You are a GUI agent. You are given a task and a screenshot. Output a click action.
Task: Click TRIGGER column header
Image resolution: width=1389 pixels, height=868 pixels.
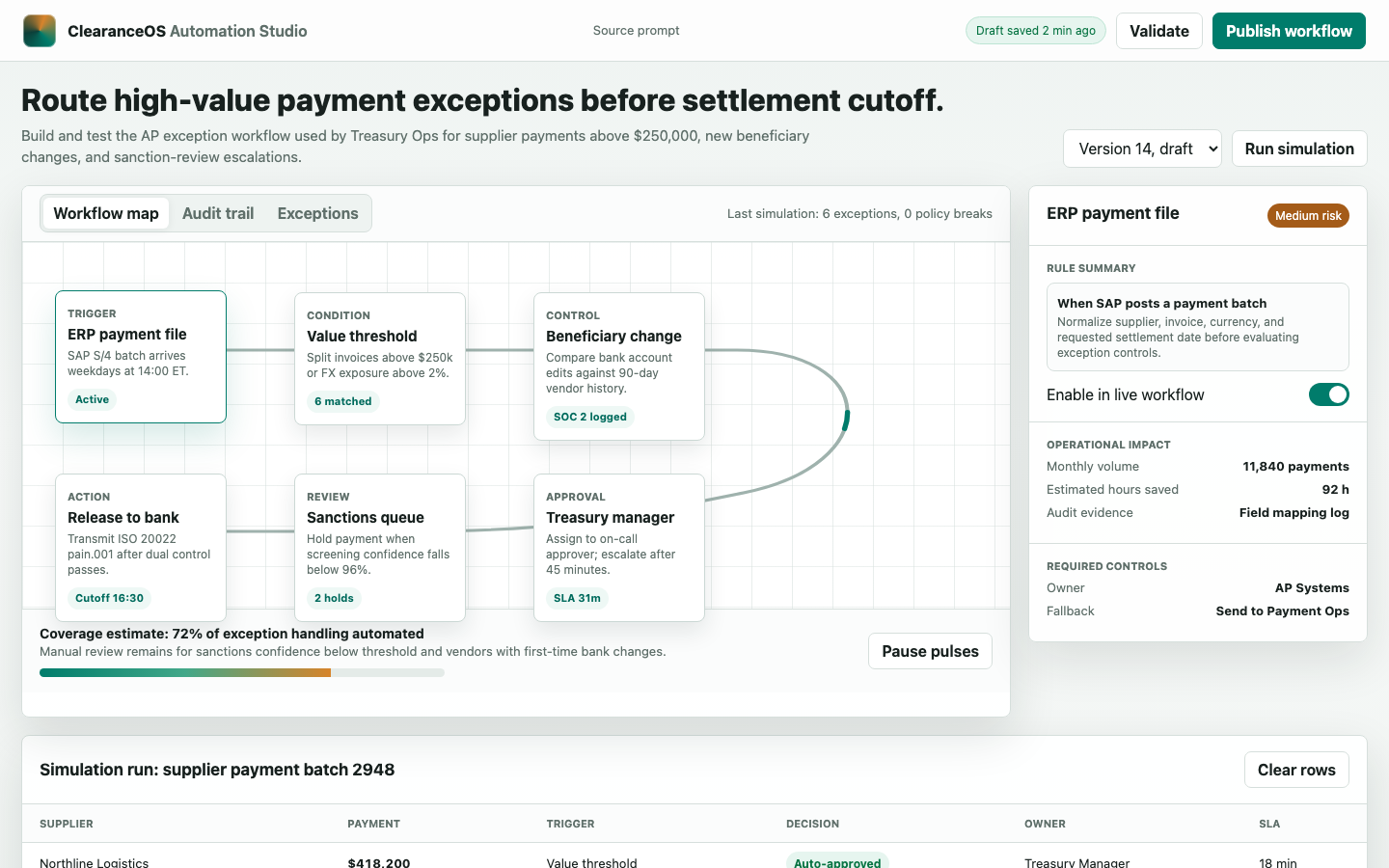click(571, 824)
